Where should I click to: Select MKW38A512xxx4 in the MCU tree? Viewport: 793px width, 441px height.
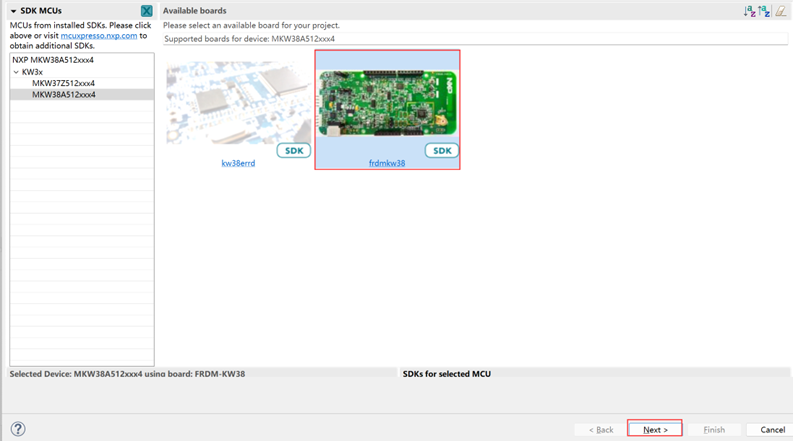[x=64, y=95]
